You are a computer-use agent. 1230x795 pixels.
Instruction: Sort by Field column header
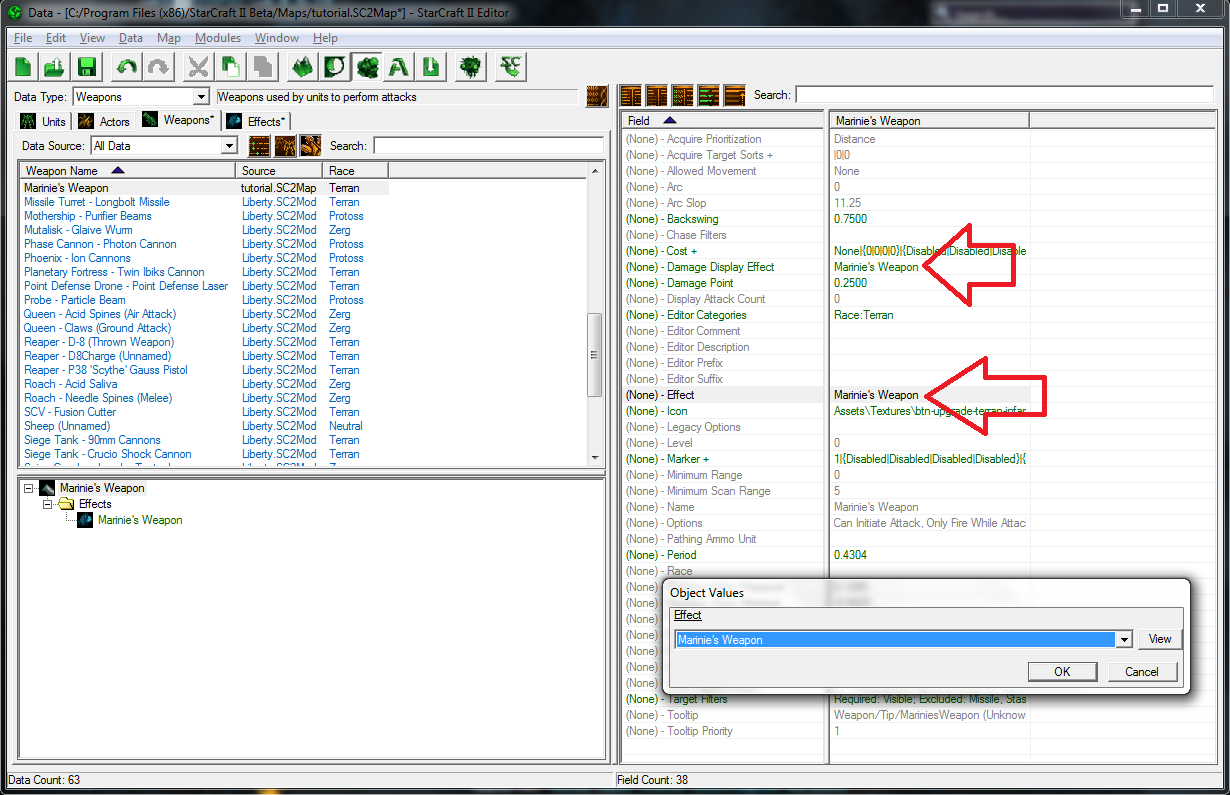(x=724, y=120)
